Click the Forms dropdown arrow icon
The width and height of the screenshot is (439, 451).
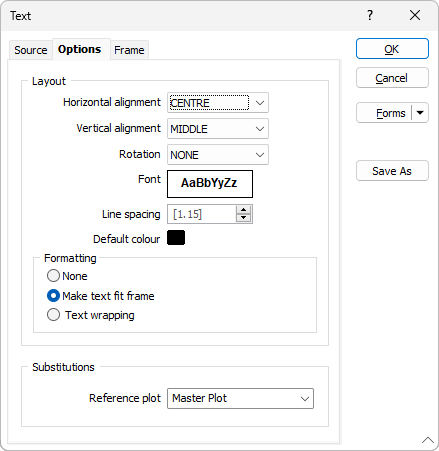pyautogui.click(x=420, y=113)
